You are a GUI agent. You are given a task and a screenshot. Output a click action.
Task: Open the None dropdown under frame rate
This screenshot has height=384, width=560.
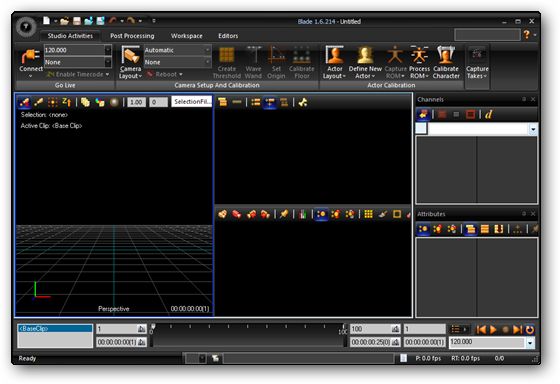click(x=108, y=62)
